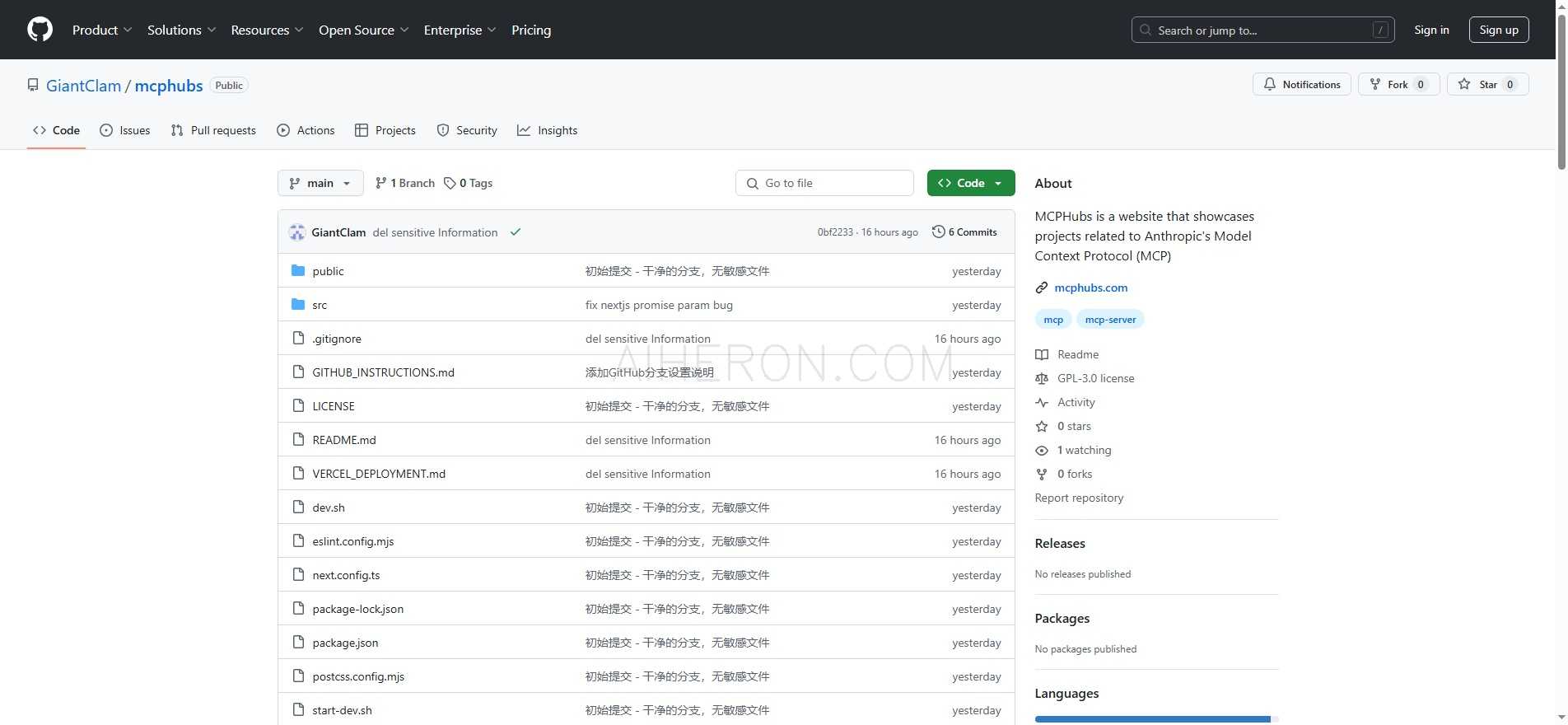Click the repository book icon beside GiantClam
Viewport: 1568px width, 725px height.
pos(33,85)
